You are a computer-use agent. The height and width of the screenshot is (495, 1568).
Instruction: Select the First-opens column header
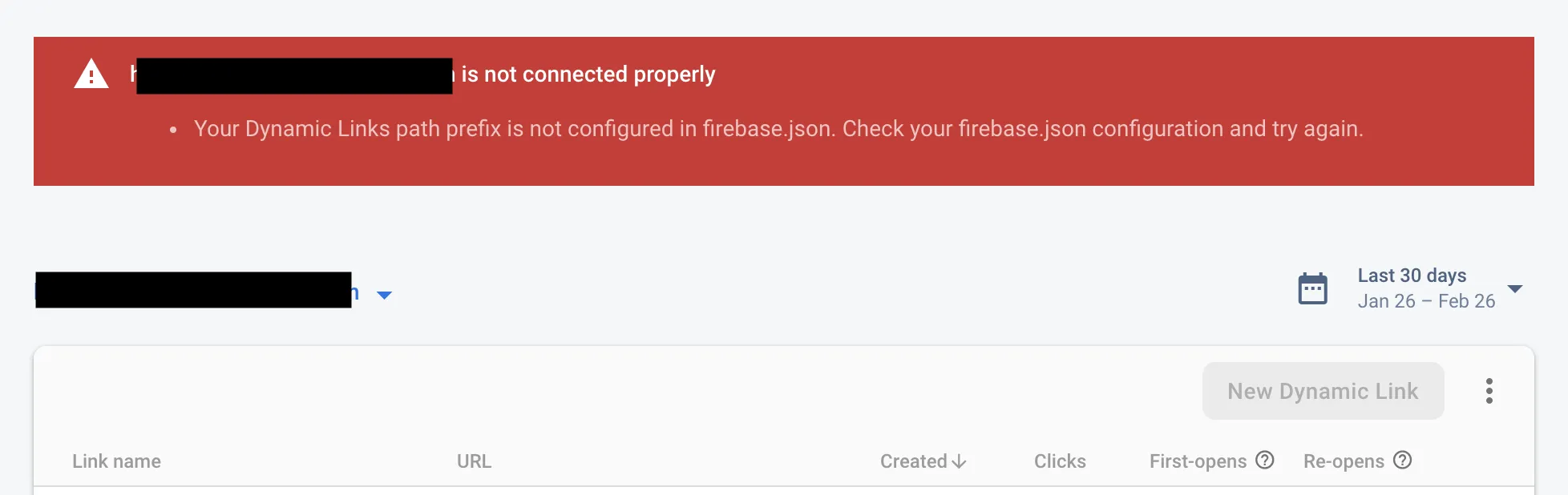[x=1198, y=461]
